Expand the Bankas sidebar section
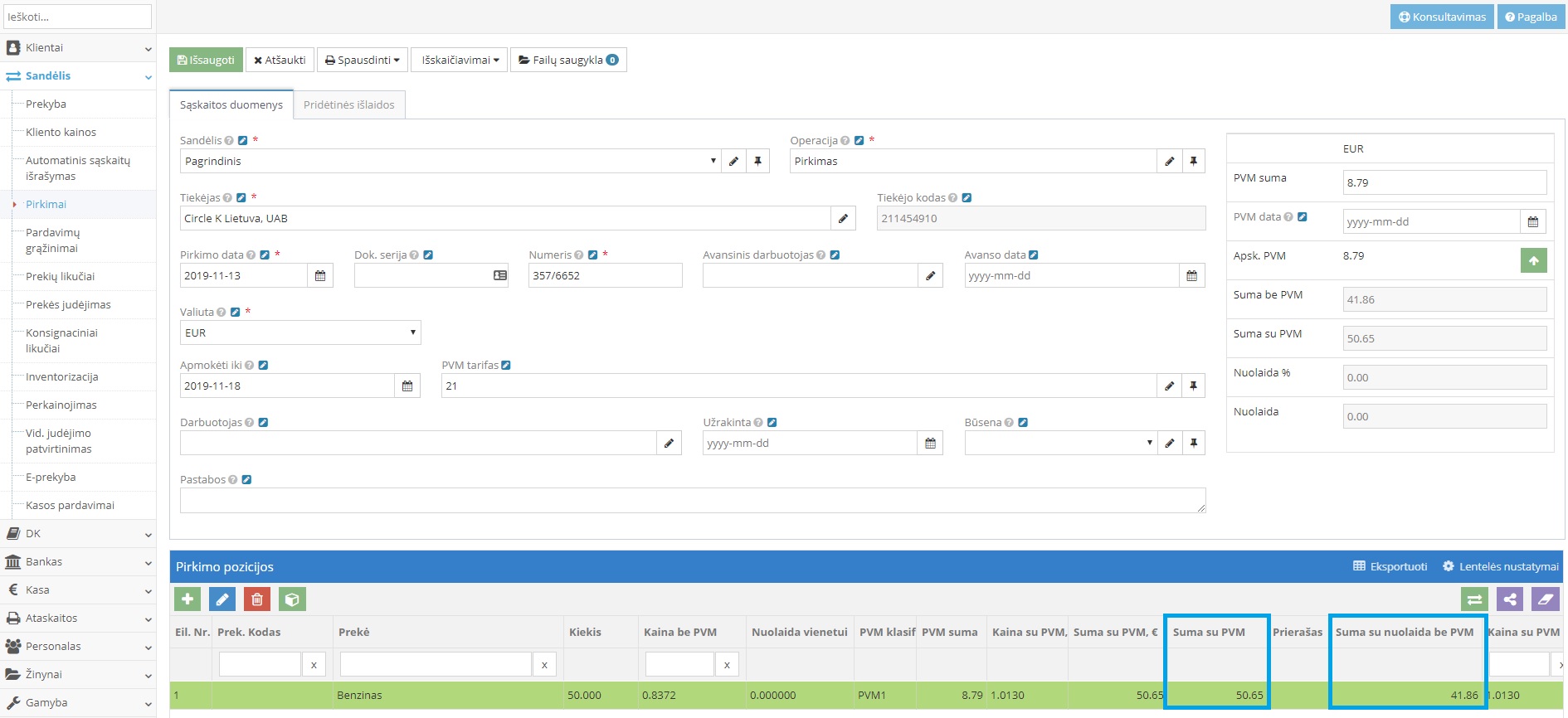 [78, 562]
